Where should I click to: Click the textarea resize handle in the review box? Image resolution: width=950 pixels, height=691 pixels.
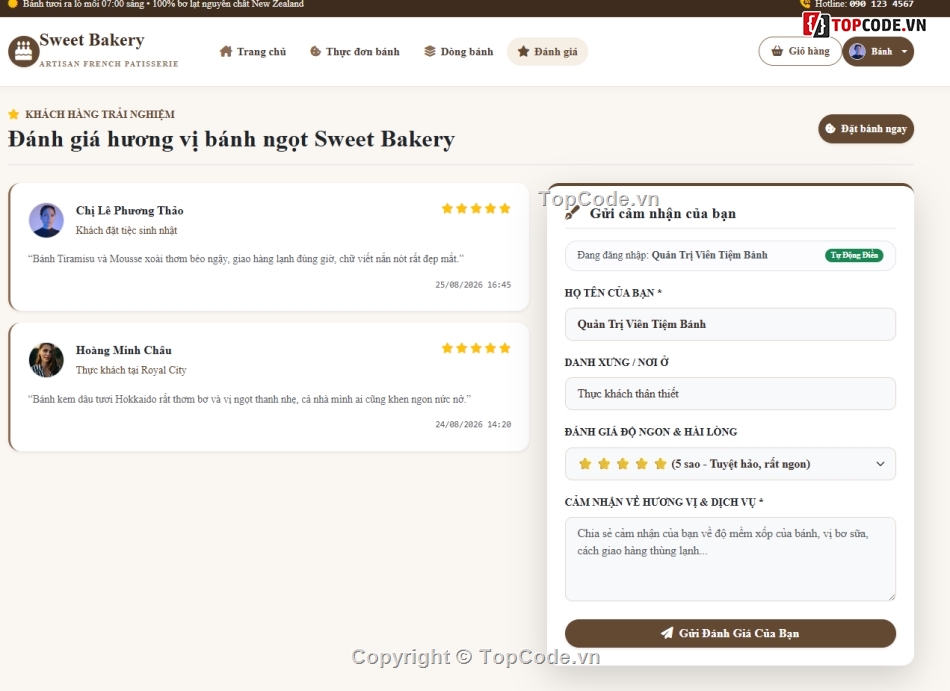point(891,597)
